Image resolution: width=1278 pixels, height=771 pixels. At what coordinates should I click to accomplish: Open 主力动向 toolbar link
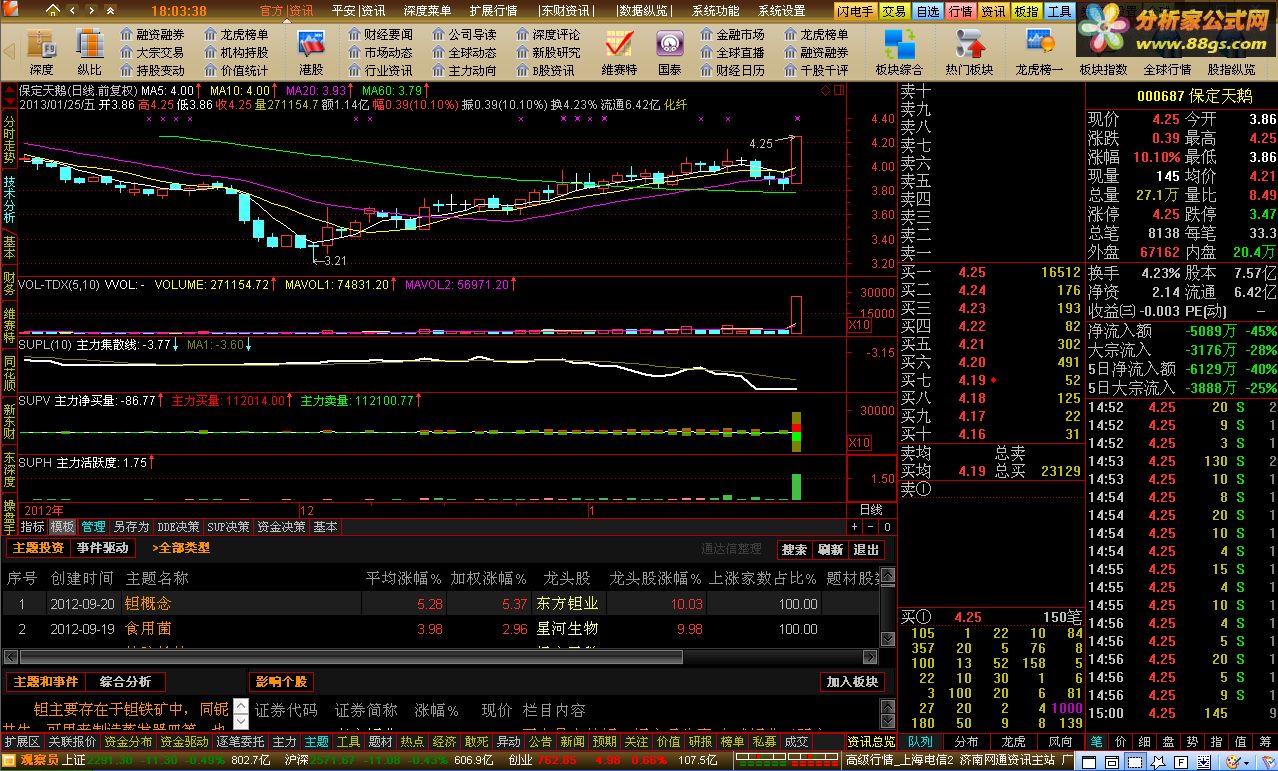tap(464, 70)
